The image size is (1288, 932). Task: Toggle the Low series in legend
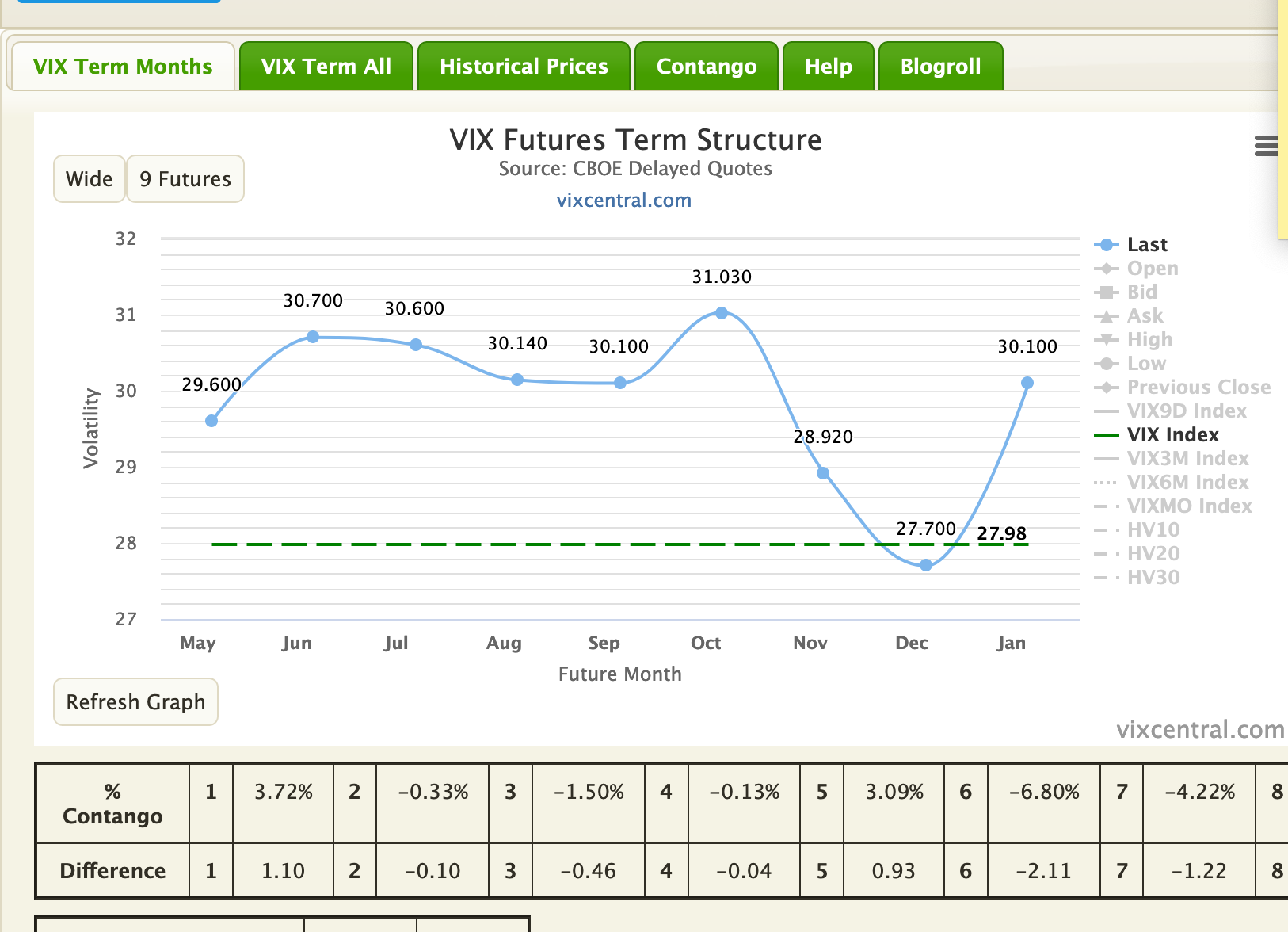pyautogui.click(x=1130, y=364)
